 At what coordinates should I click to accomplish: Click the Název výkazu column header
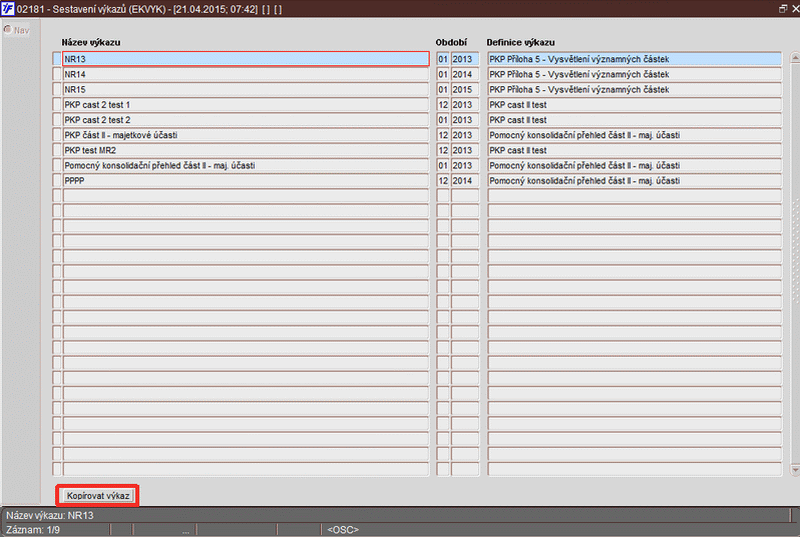[91, 42]
